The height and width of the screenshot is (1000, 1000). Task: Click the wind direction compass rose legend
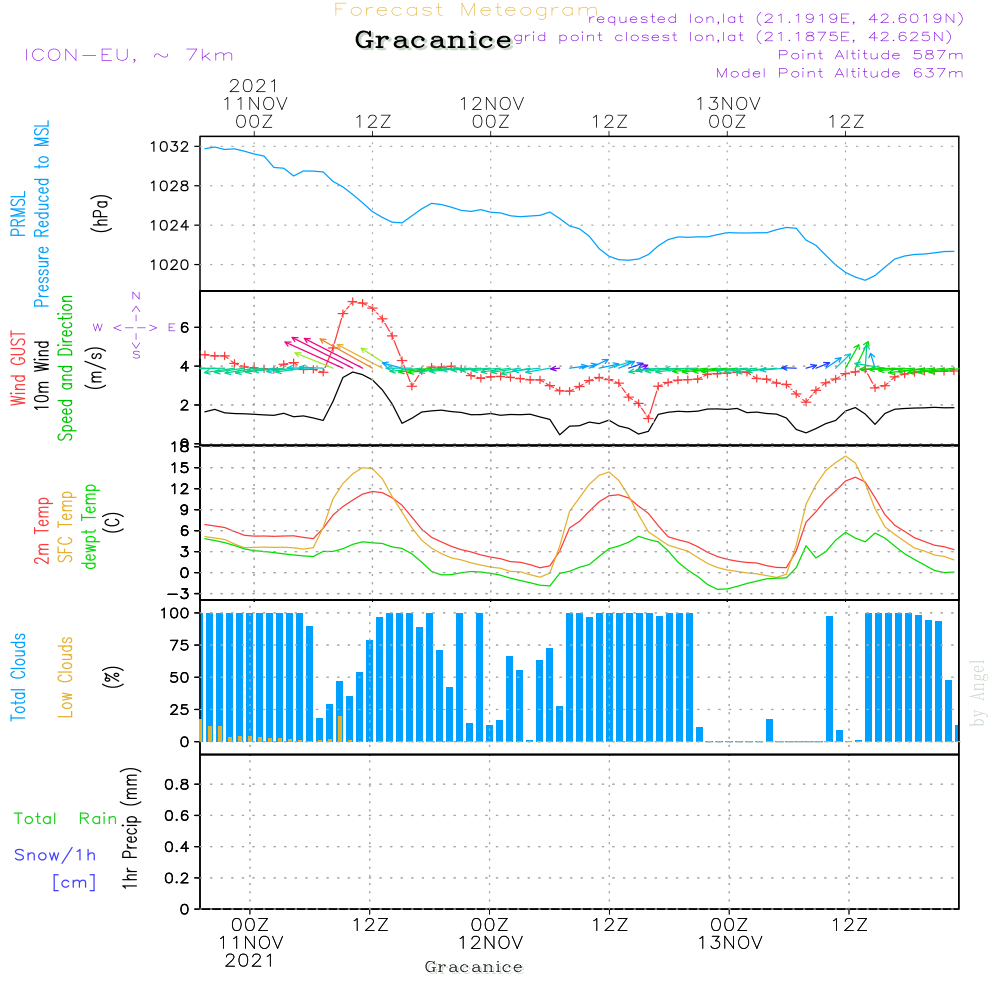pyautogui.click(x=136, y=327)
